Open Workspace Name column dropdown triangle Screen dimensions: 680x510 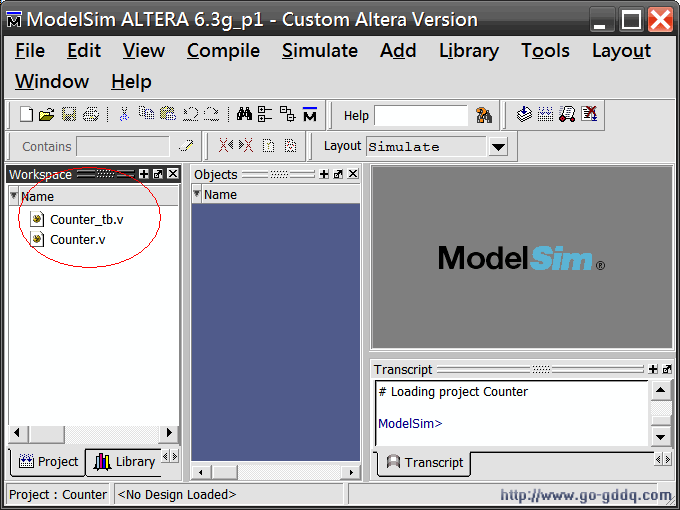point(14,196)
